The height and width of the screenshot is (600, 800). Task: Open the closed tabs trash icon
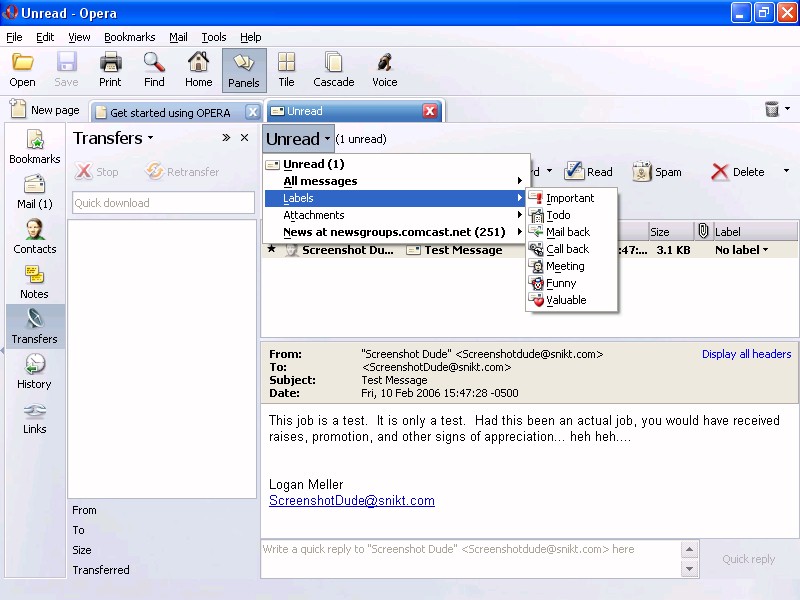pyautogui.click(x=772, y=109)
